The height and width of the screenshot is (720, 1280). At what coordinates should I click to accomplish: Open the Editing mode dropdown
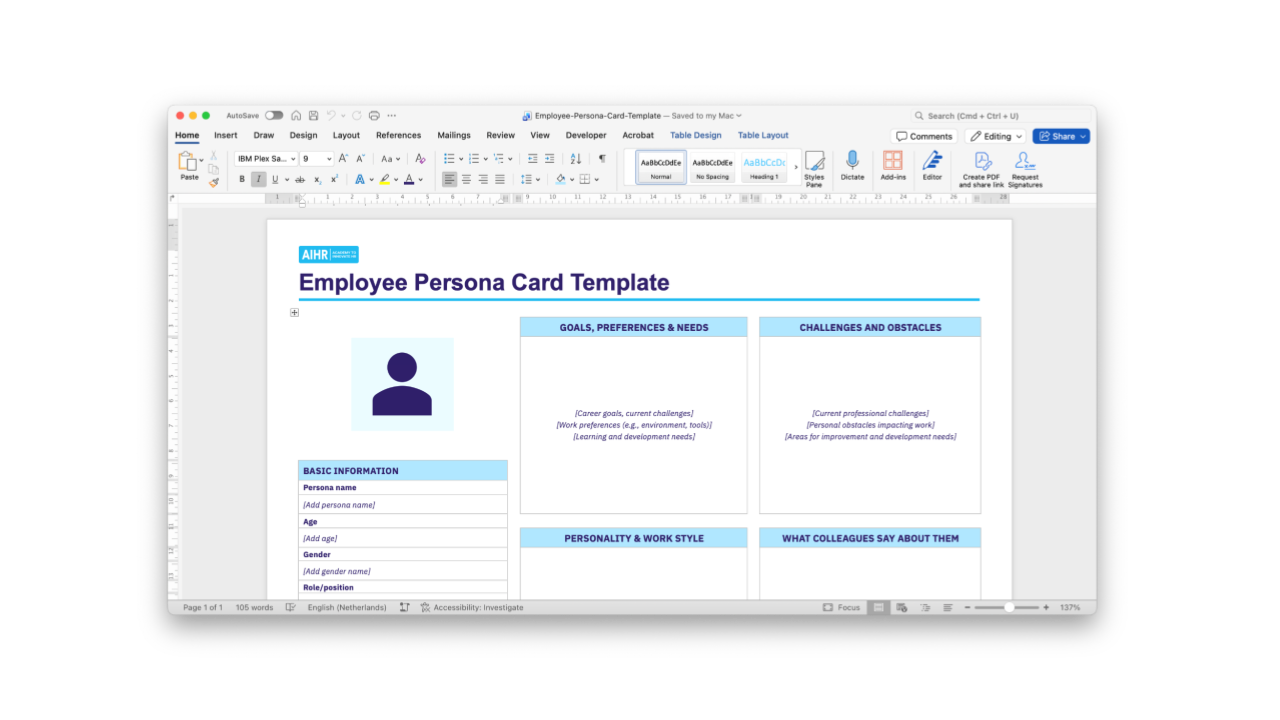[996, 136]
